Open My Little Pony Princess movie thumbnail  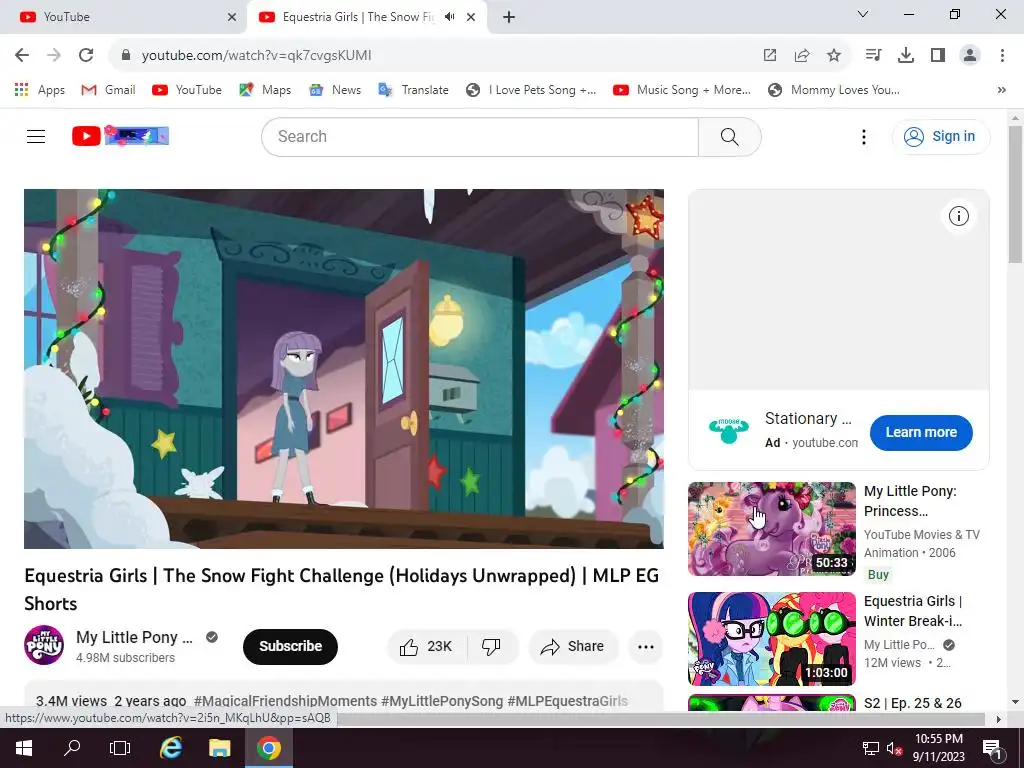pyautogui.click(x=771, y=529)
